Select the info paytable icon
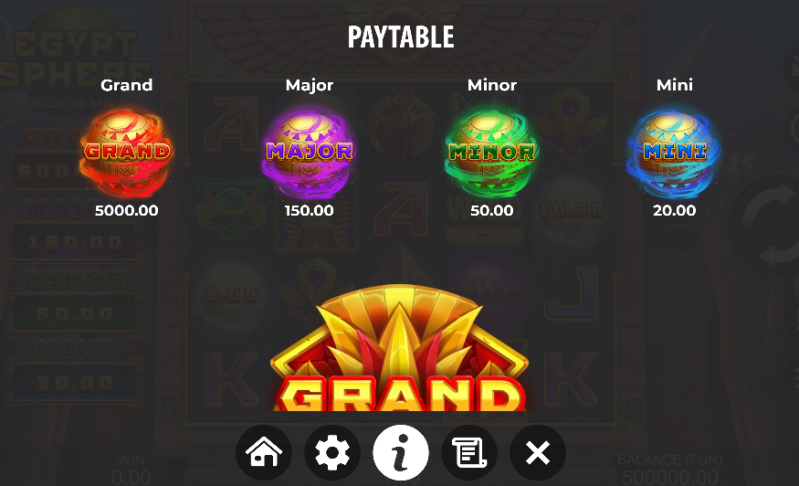799x486 pixels. pos(401,452)
